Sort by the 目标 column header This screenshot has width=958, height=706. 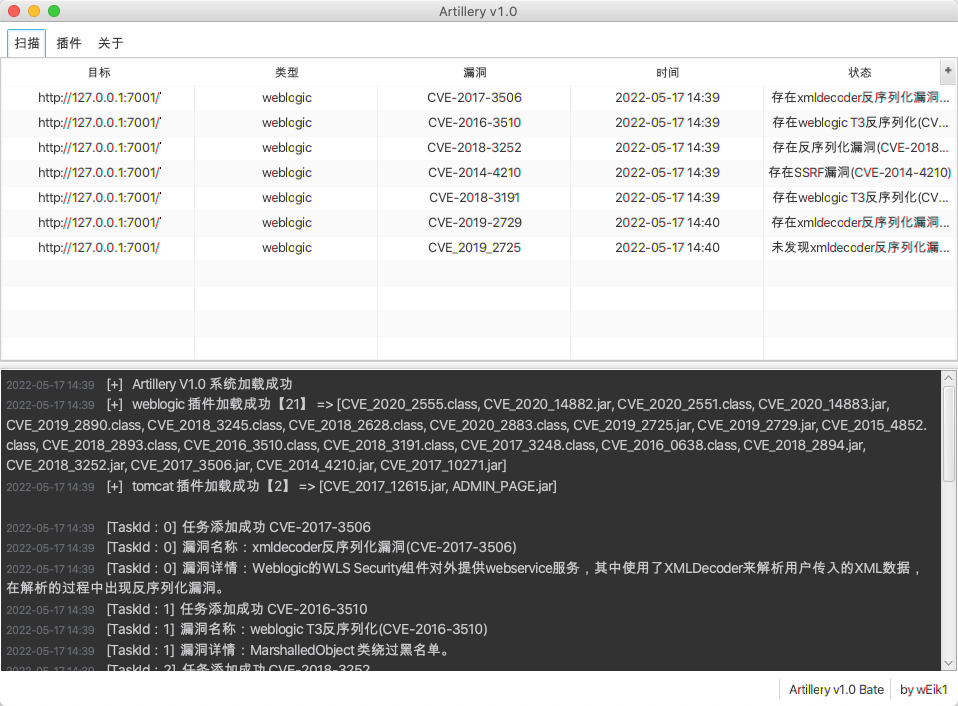(x=99, y=73)
